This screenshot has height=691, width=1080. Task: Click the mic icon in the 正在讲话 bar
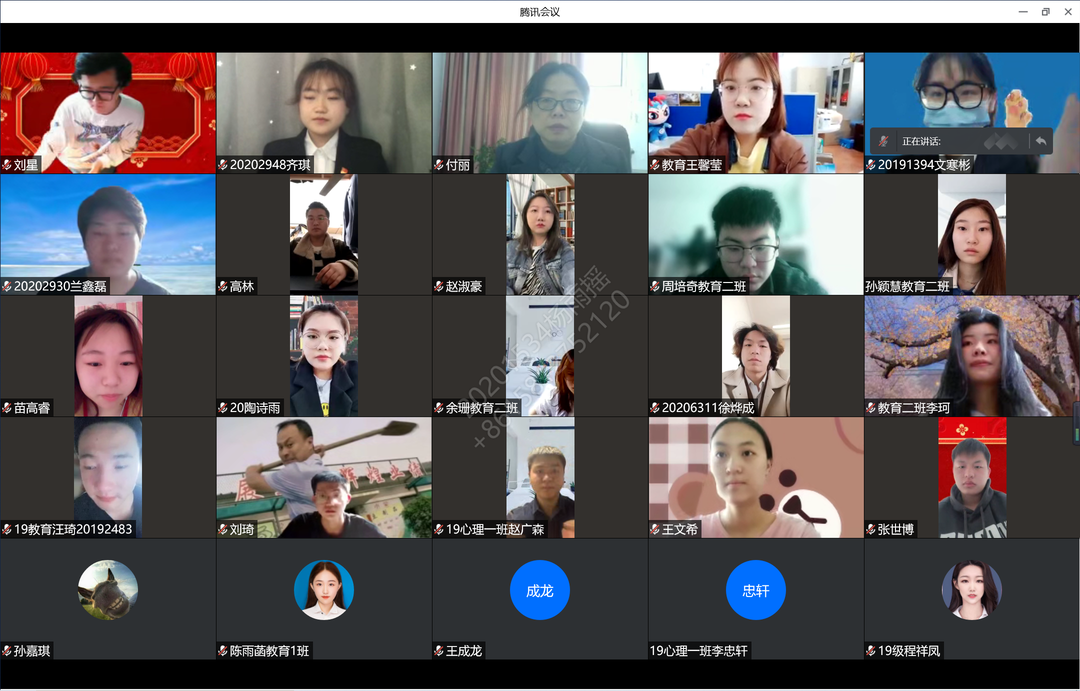pos(884,141)
